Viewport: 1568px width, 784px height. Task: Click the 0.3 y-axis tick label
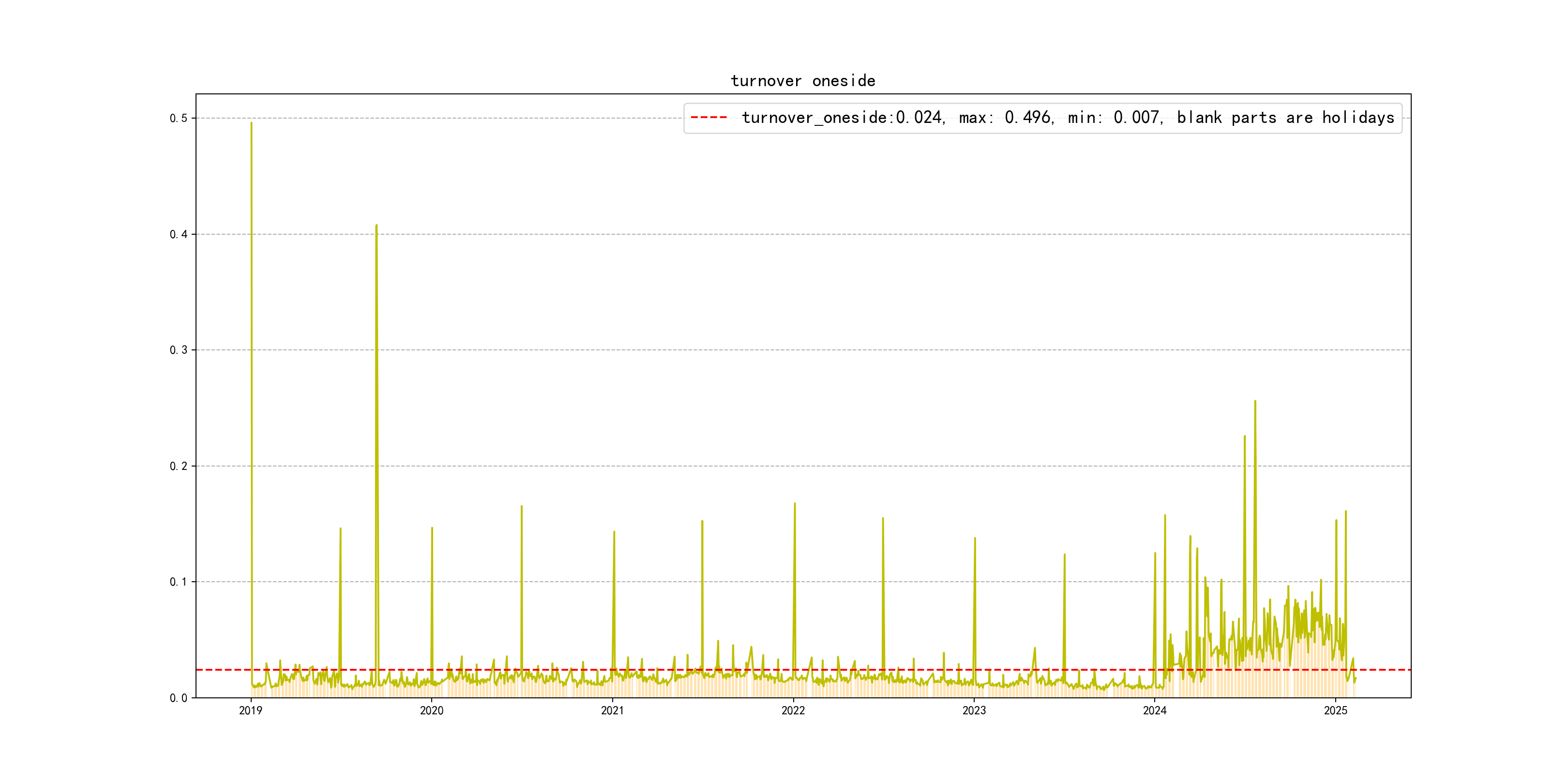click(x=179, y=350)
